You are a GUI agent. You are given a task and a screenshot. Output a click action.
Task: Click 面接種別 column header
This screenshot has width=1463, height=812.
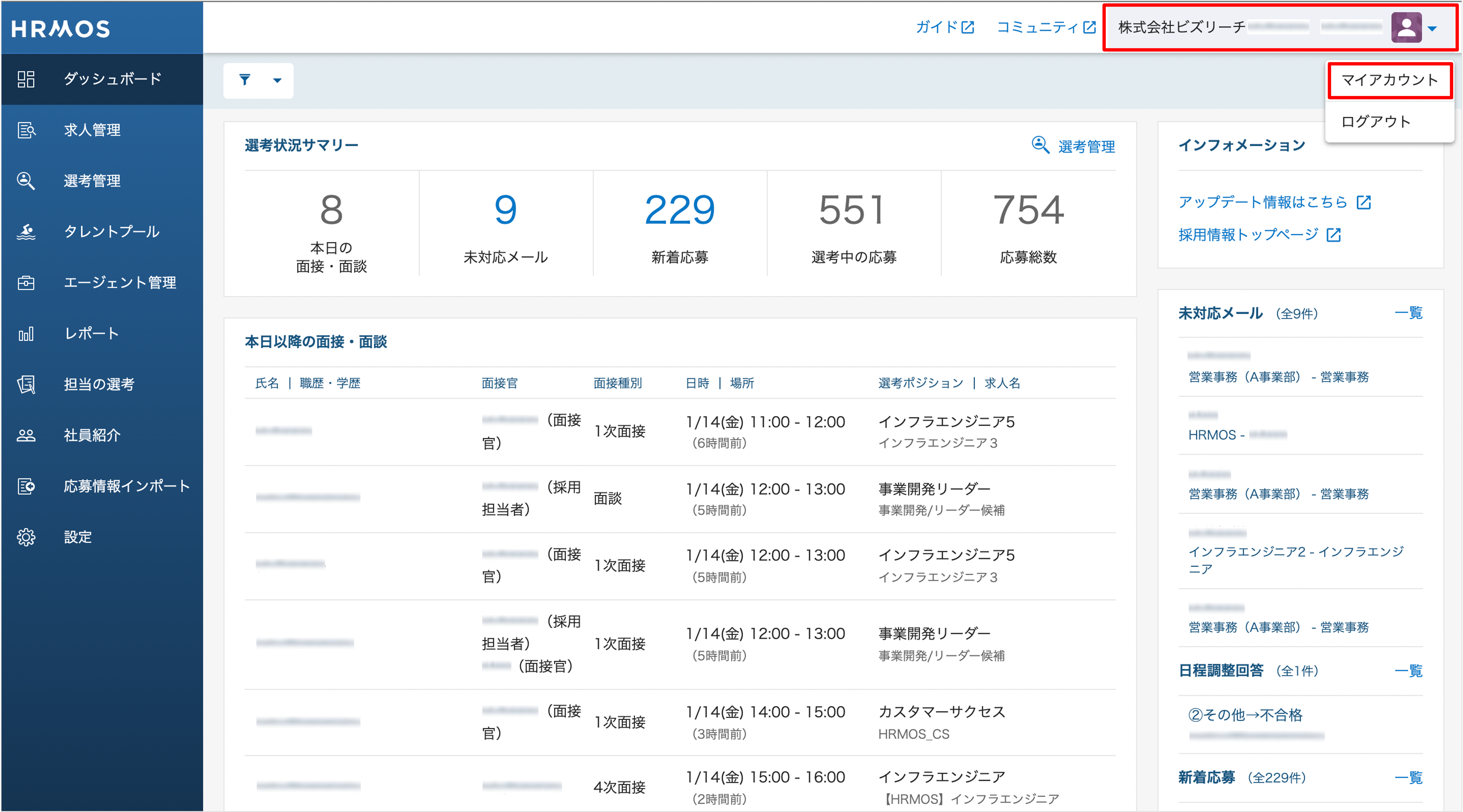click(618, 383)
